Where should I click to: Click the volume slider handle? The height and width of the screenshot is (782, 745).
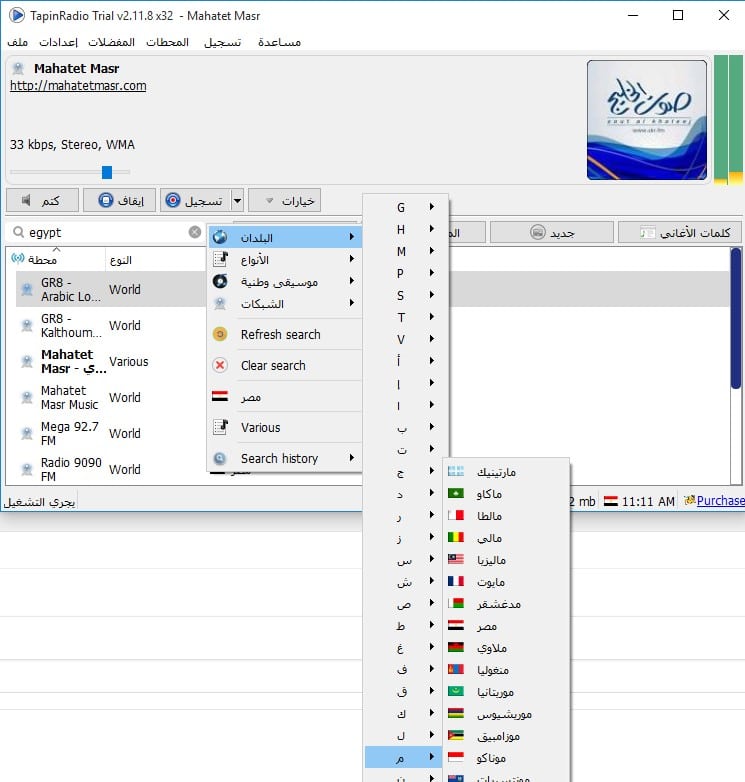107,172
